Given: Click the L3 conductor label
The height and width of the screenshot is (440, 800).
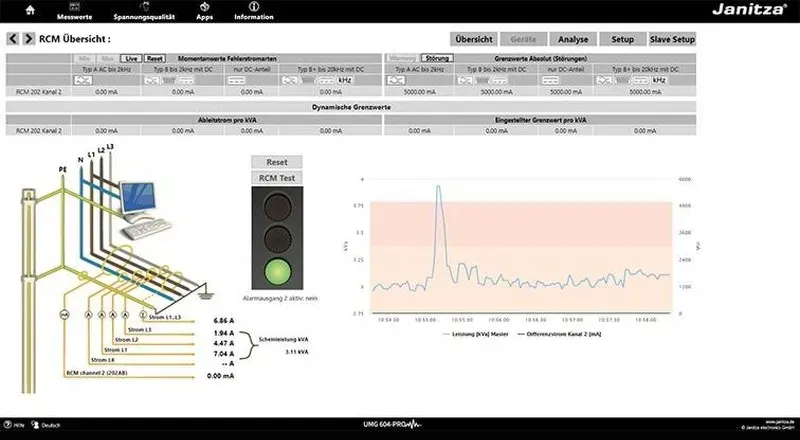Looking at the screenshot, I should (110, 147).
